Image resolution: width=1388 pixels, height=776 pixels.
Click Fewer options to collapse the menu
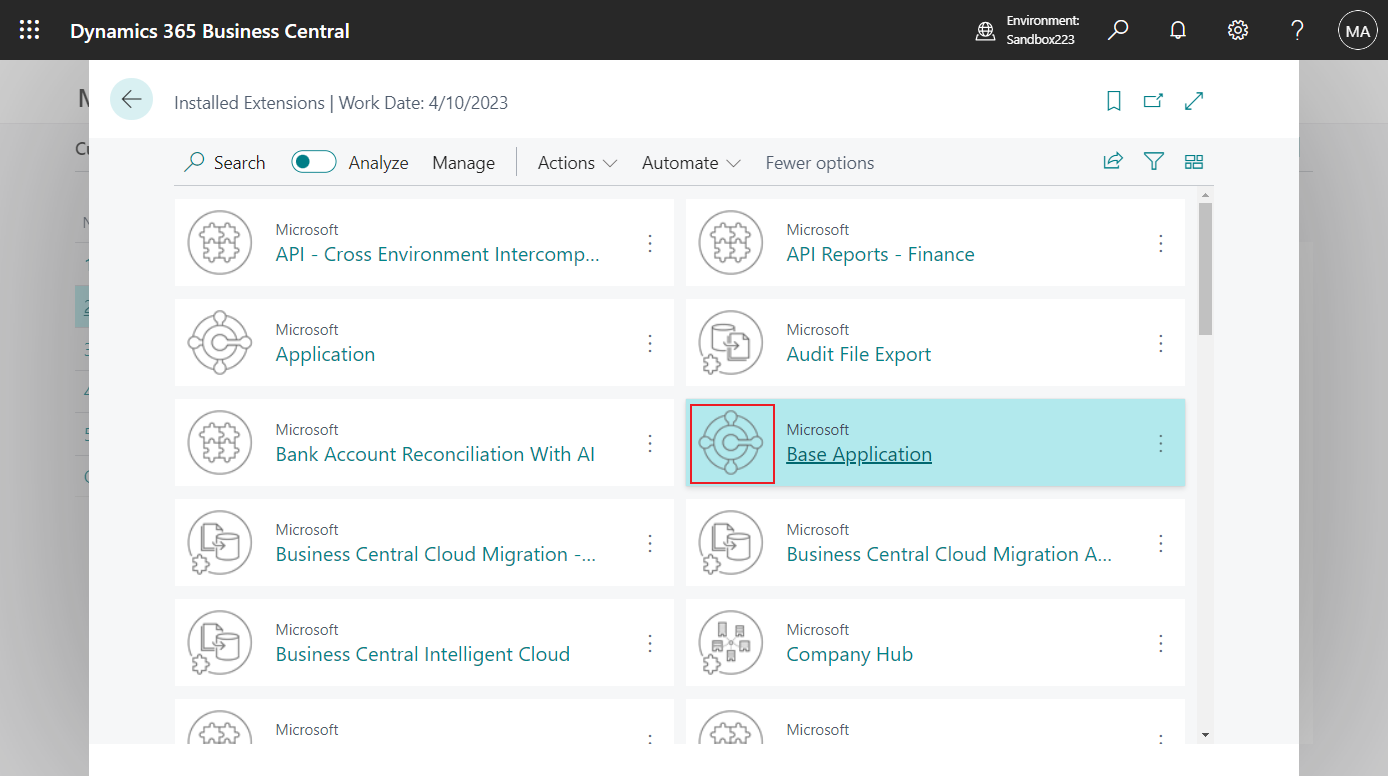click(x=819, y=162)
